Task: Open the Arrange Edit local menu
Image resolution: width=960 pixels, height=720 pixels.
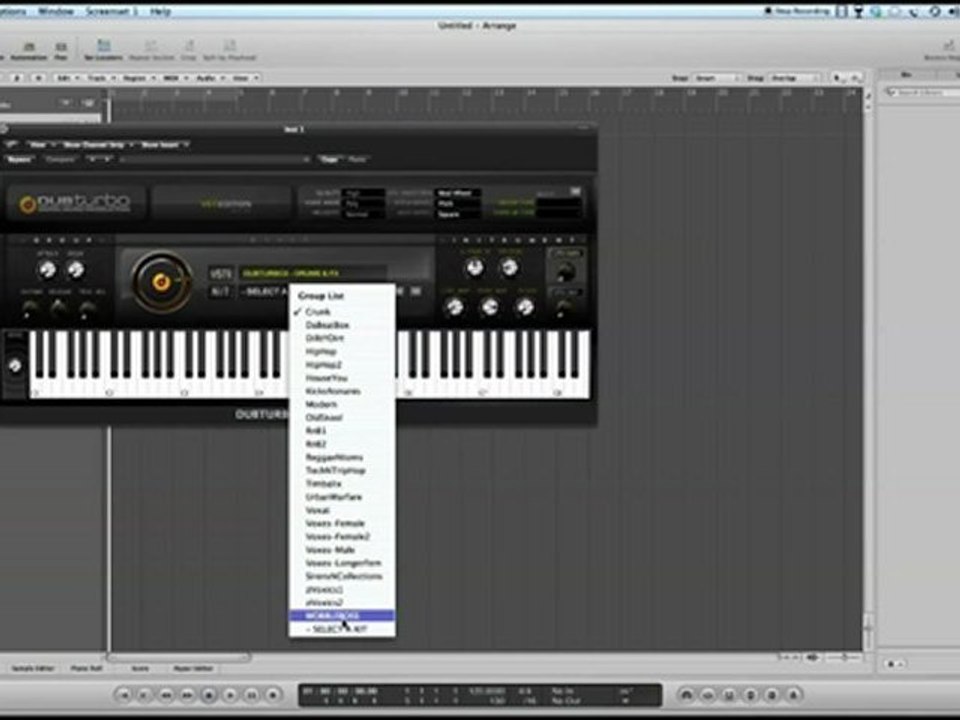Action: [x=67, y=78]
